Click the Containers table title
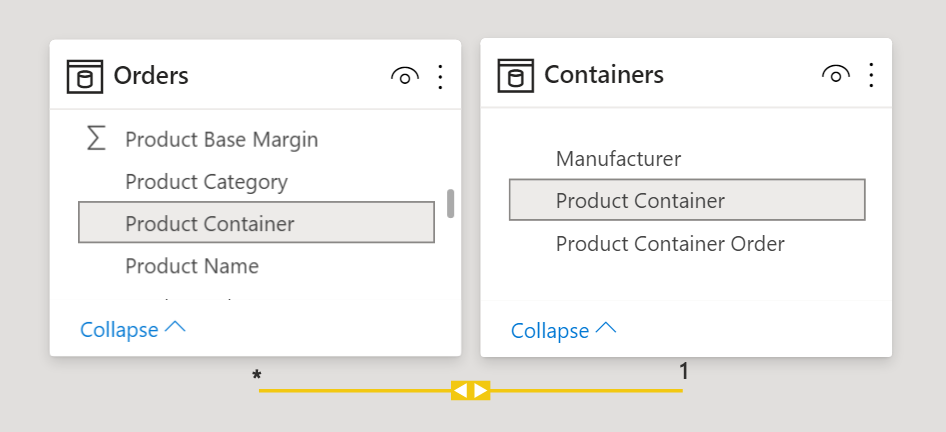This screenshot has height=432, width=946. click(604, 75)
